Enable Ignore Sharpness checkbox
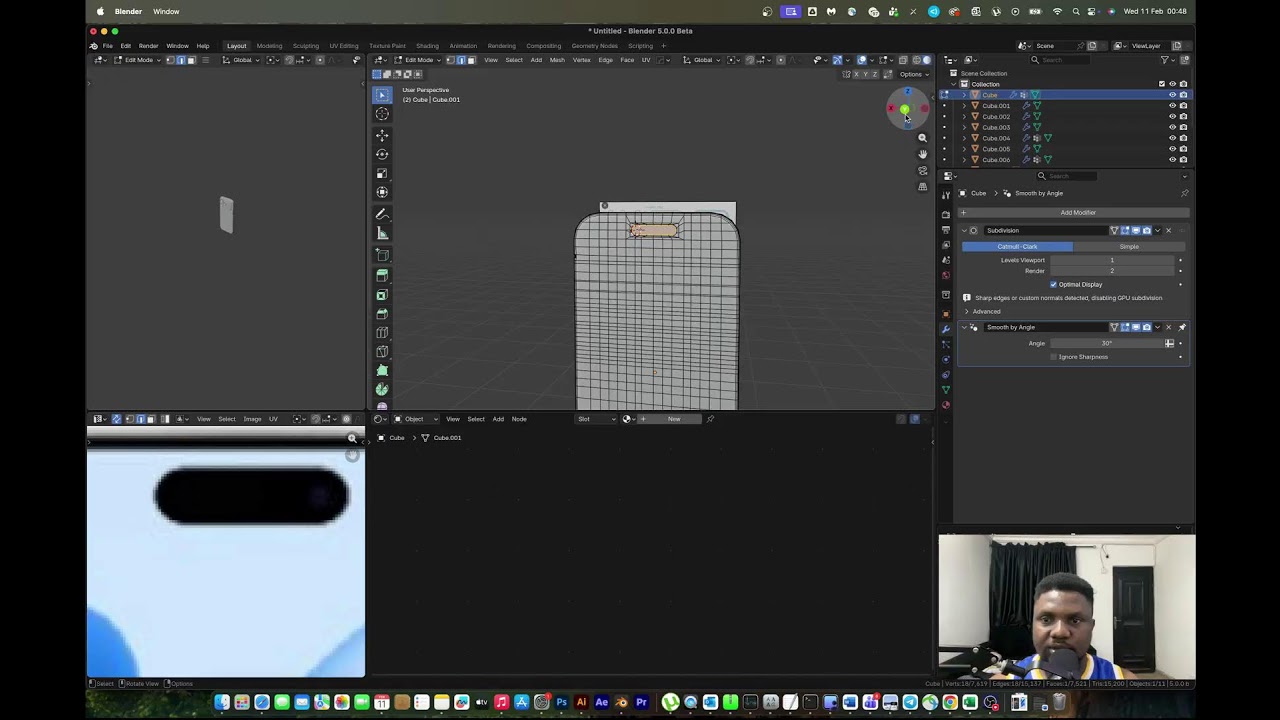 pos(1053,357)
